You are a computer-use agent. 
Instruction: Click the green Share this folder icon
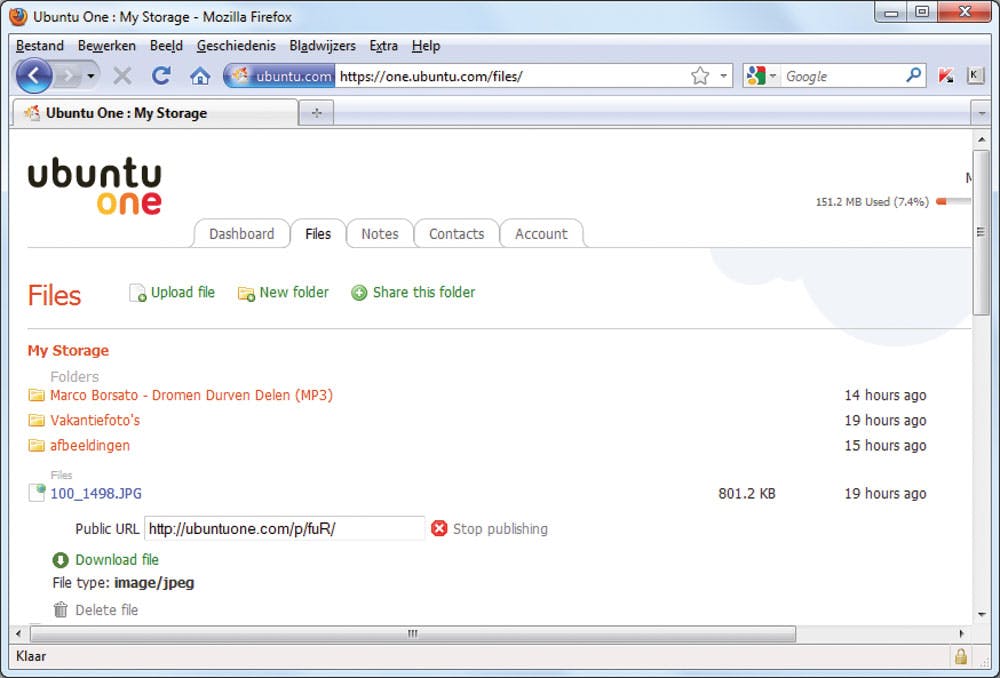359,293
